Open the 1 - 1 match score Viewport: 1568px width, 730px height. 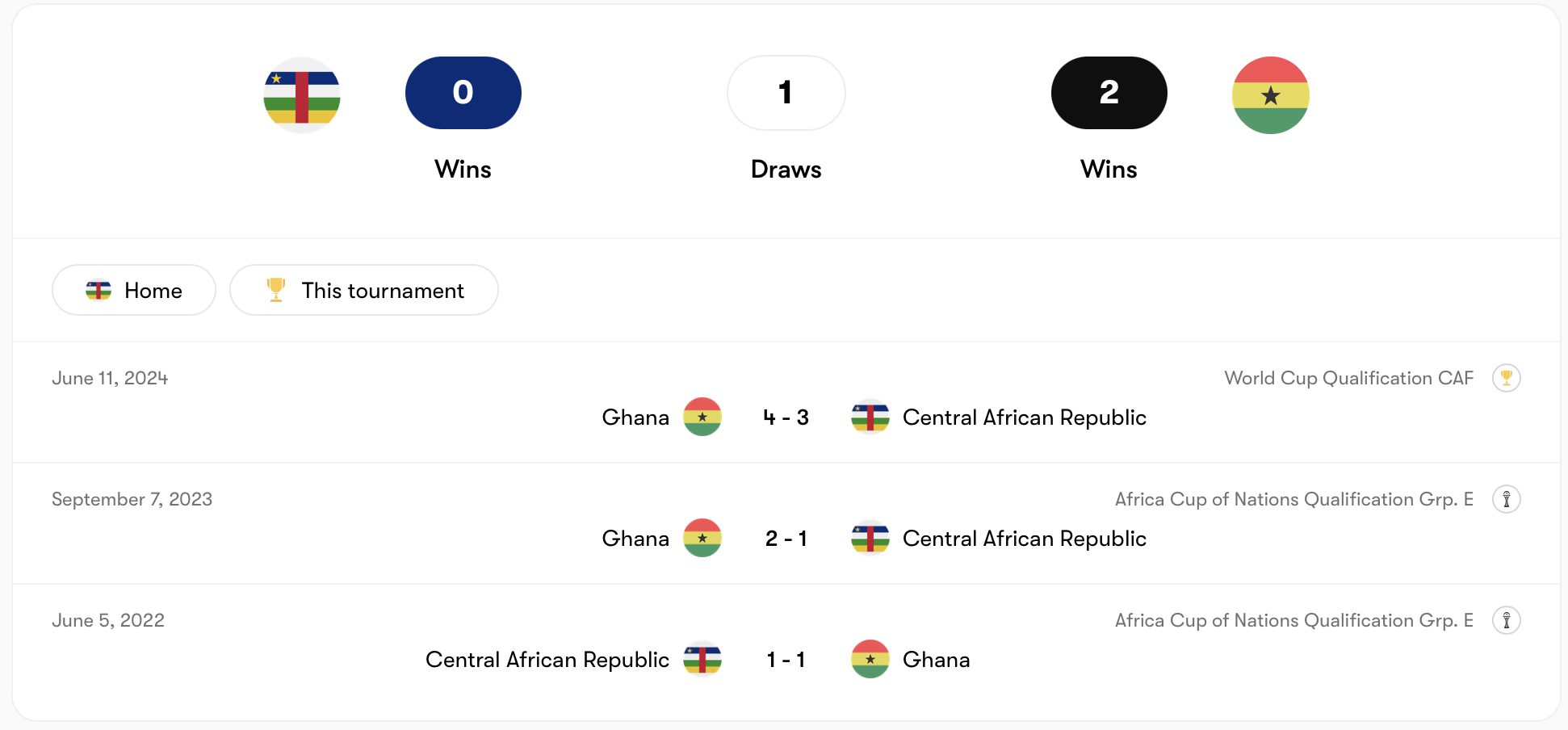coord(786,660)
